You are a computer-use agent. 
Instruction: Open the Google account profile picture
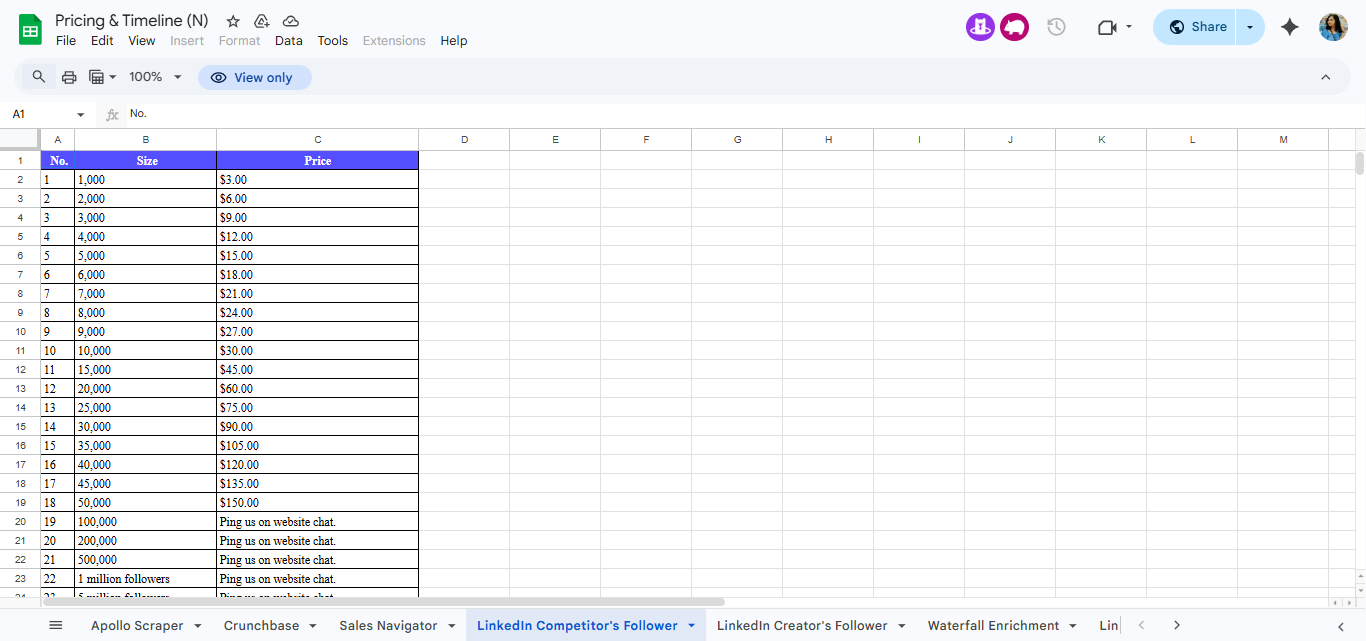(x=1333, y=27)
